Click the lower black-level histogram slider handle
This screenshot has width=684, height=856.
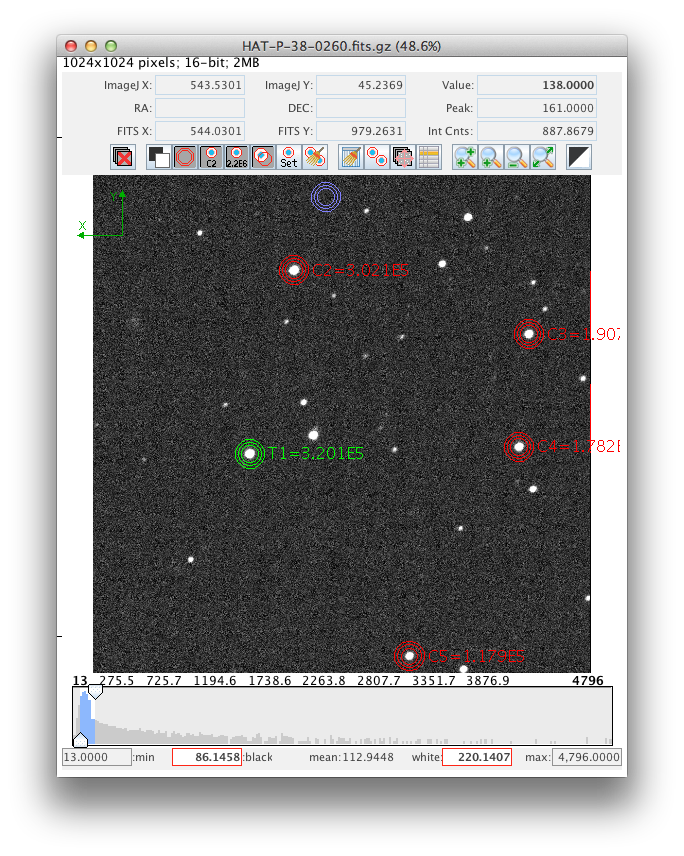pos(80,739)
